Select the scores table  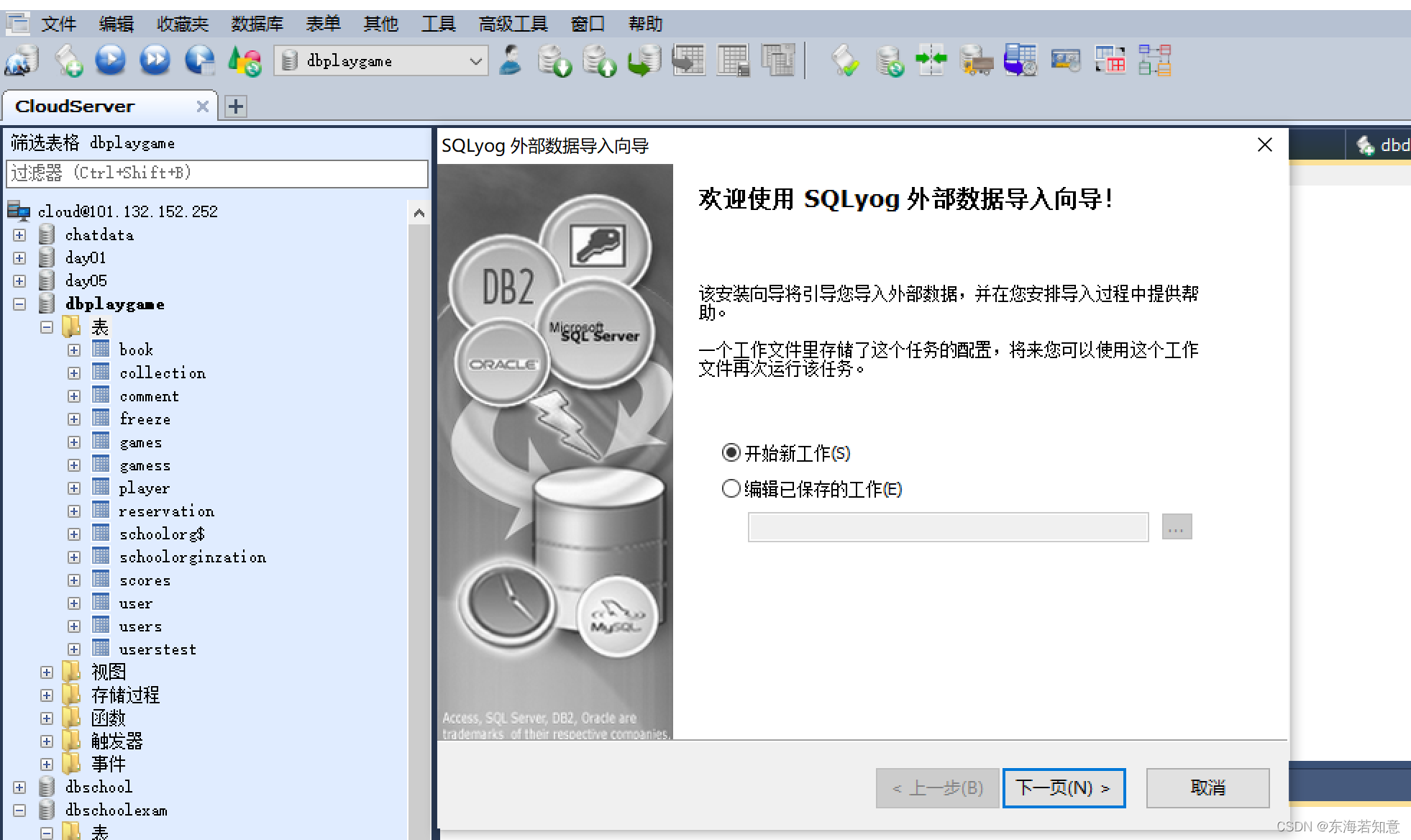pyautogui.click(x=145, y=580)
